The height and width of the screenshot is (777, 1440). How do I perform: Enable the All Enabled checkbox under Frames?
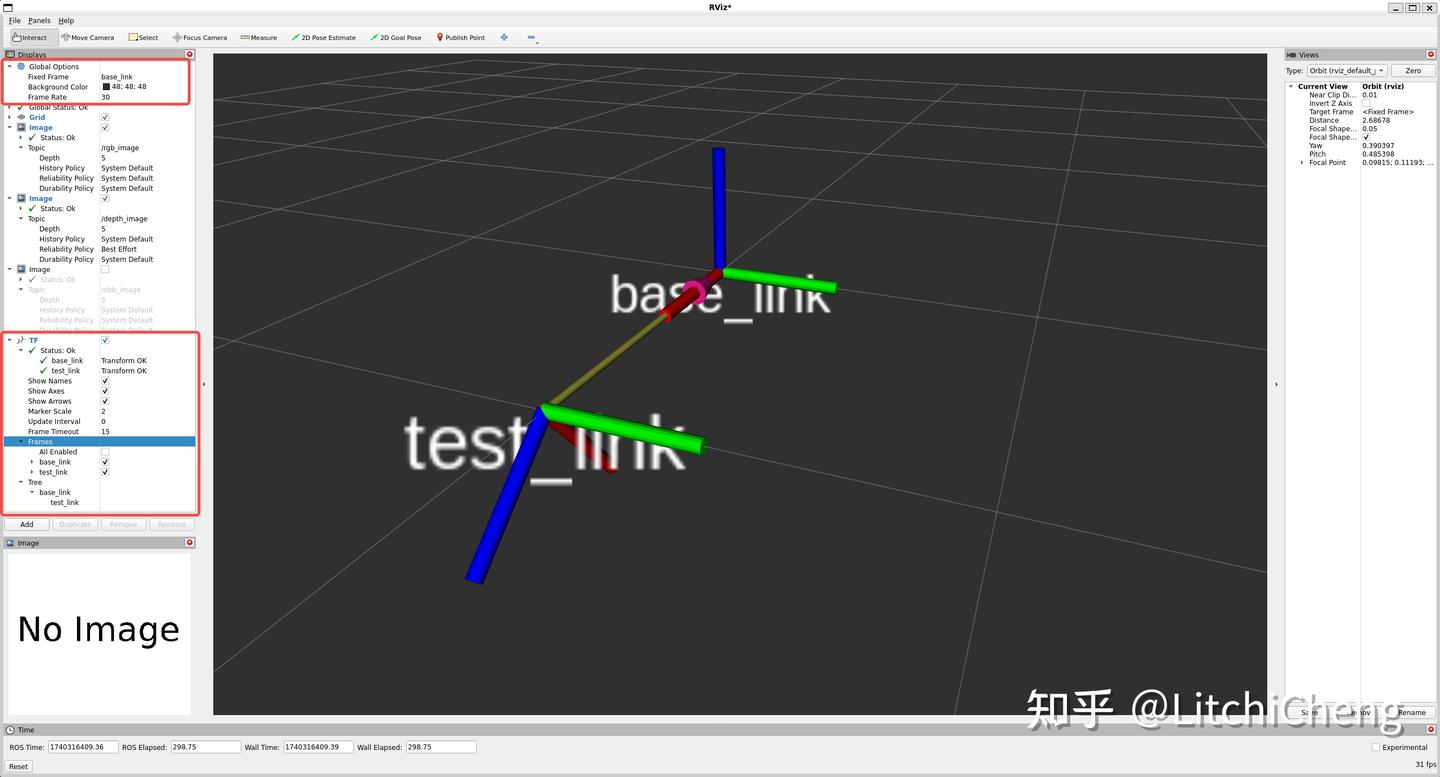[x=104, y=451]
